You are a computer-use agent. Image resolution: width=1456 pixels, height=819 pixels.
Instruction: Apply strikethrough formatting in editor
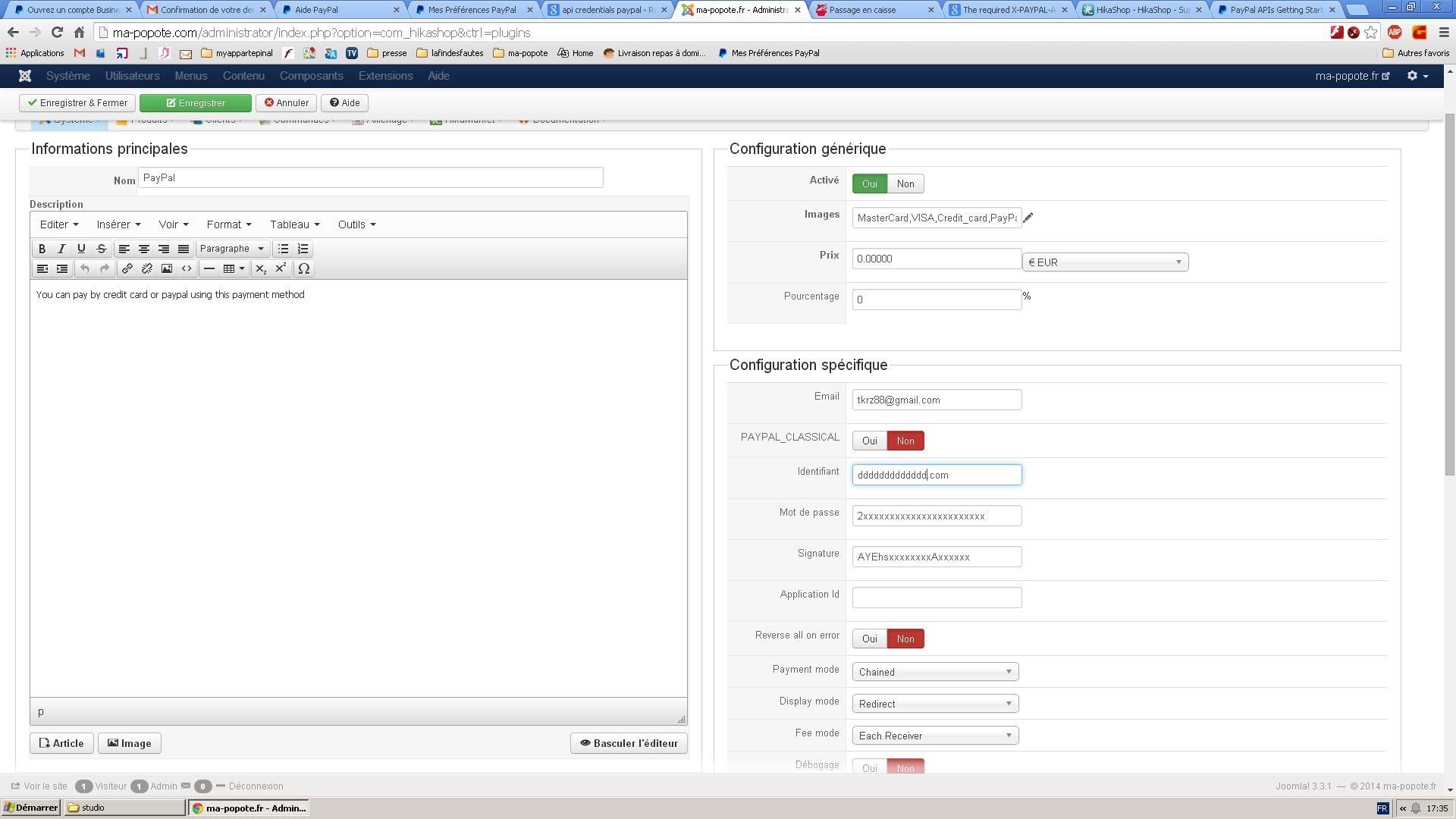coord(101,249)
